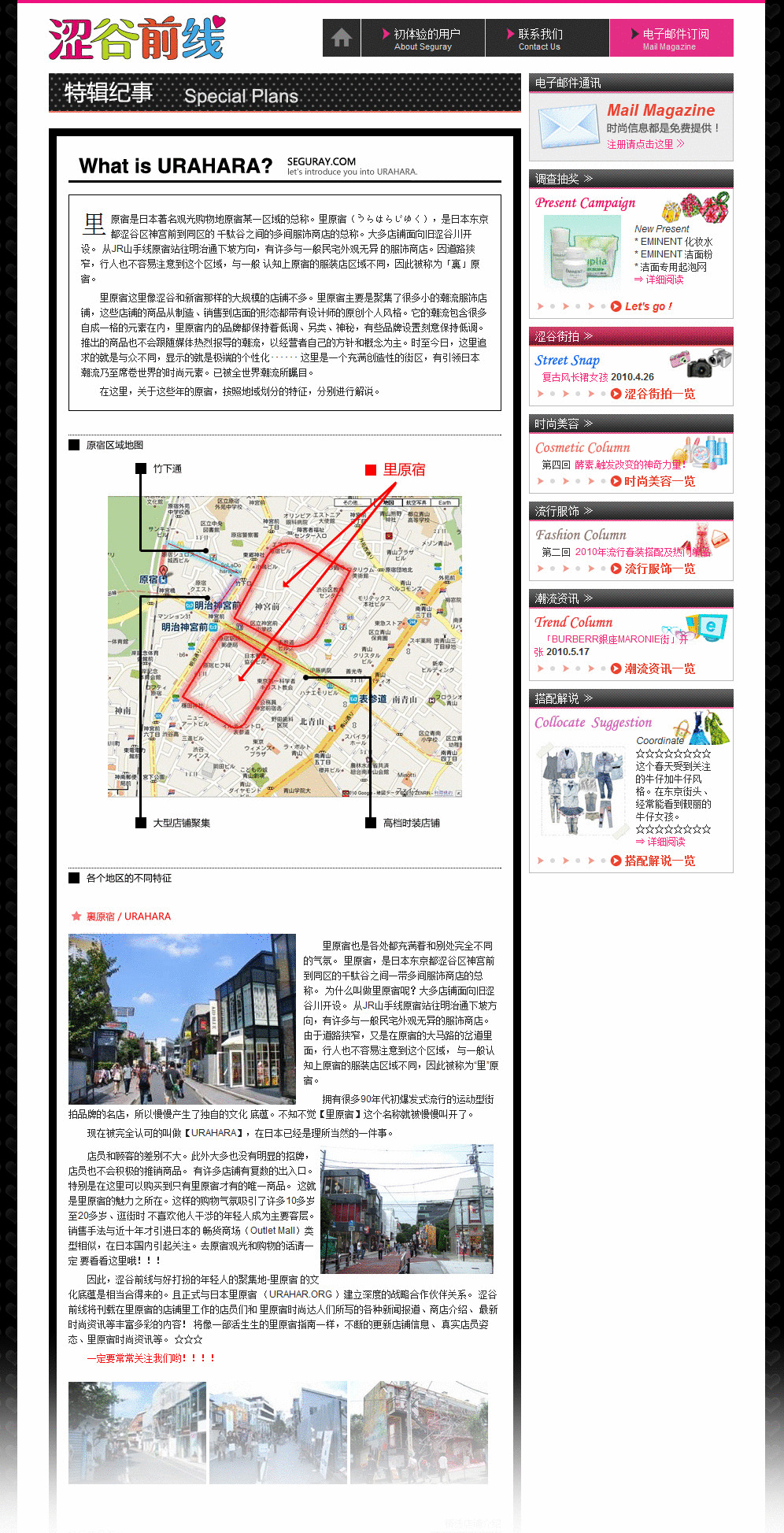Open 详细阅读 link under Coordinate text
The height and width of the screenshot is (1533, 784).
[x=660, y=842]
